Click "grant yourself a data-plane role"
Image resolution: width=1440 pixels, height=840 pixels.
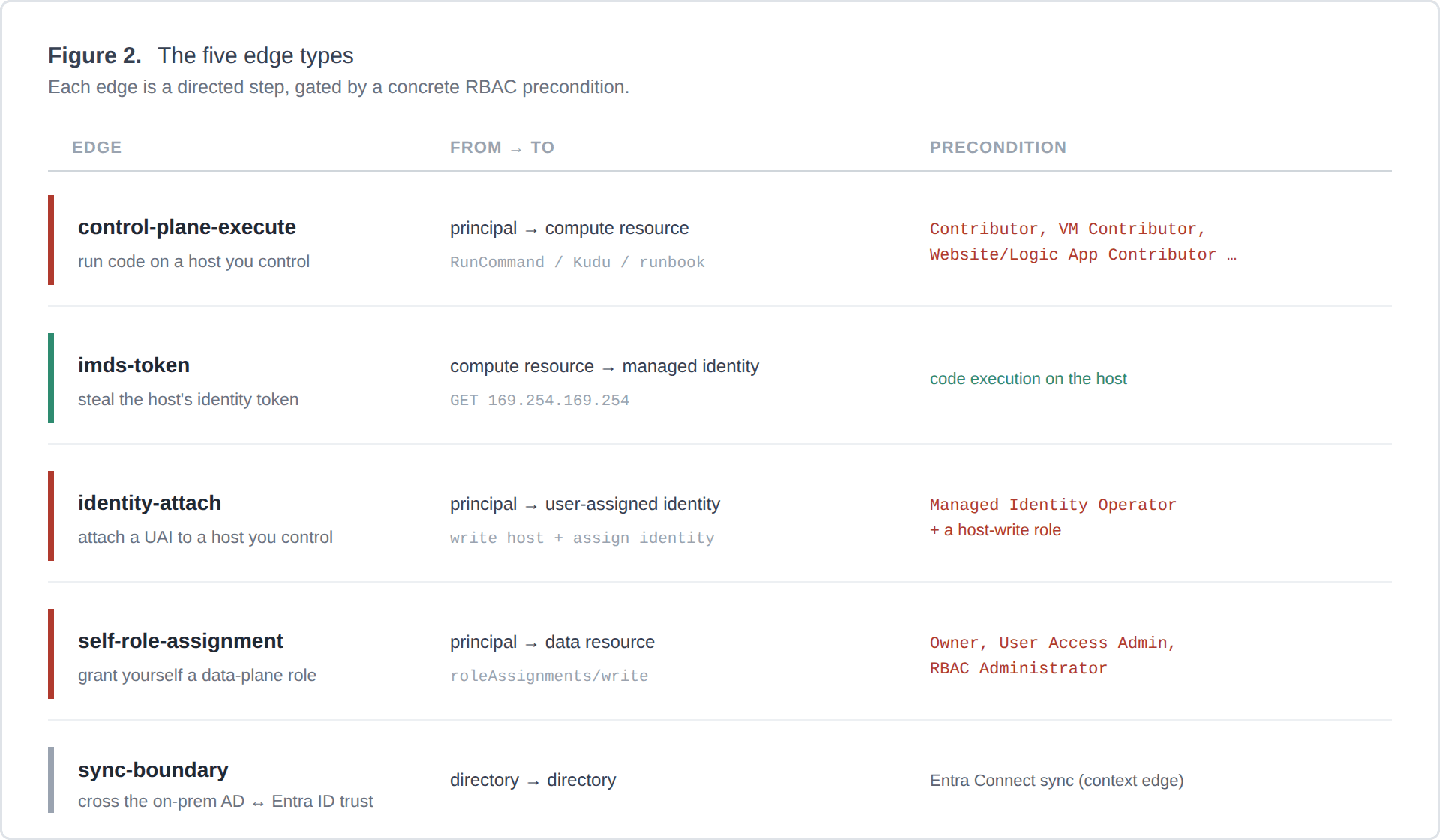[x=197, y=676]
